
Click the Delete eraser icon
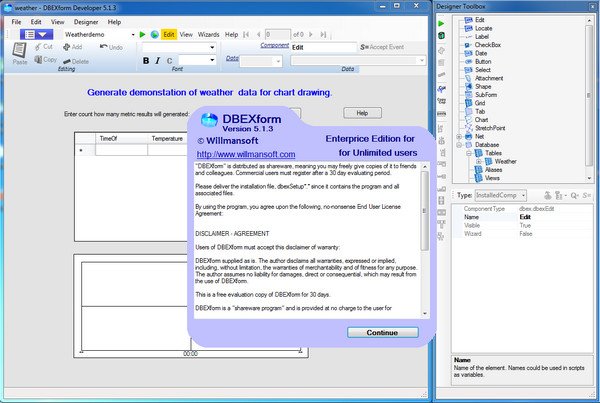point(67,61)
